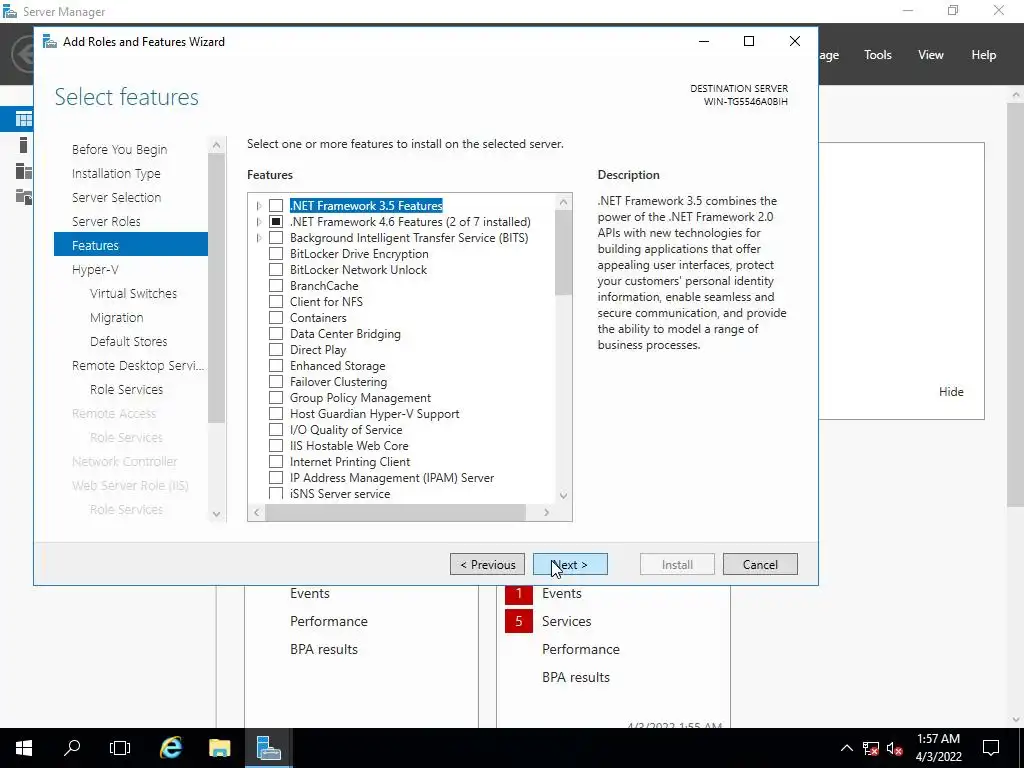1024x768 pixels.
Task: Open Events link with 1 alert
Action: point(562,594)
